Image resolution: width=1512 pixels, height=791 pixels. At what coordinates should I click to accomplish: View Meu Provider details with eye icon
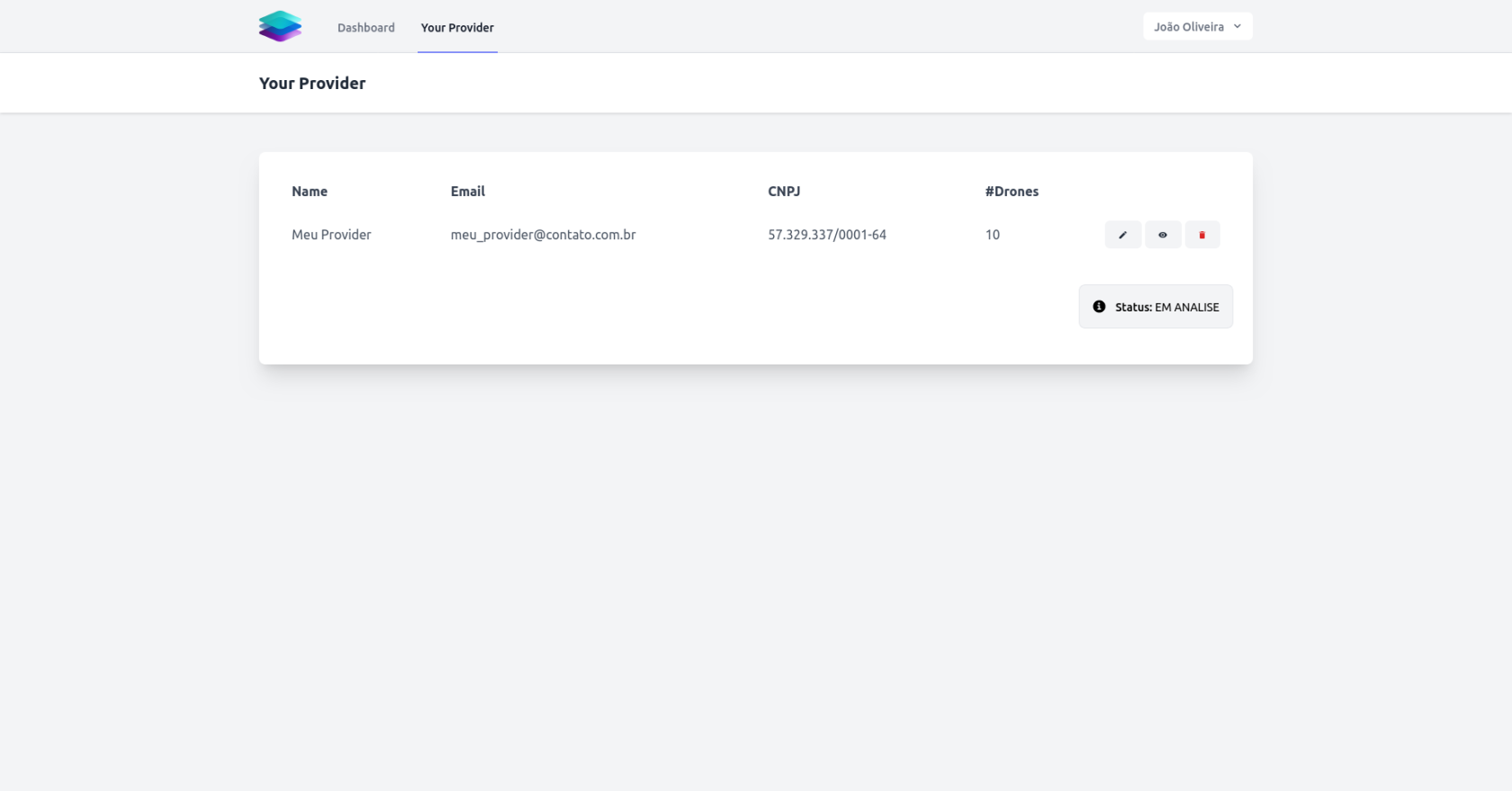(x=1162, y=235)
